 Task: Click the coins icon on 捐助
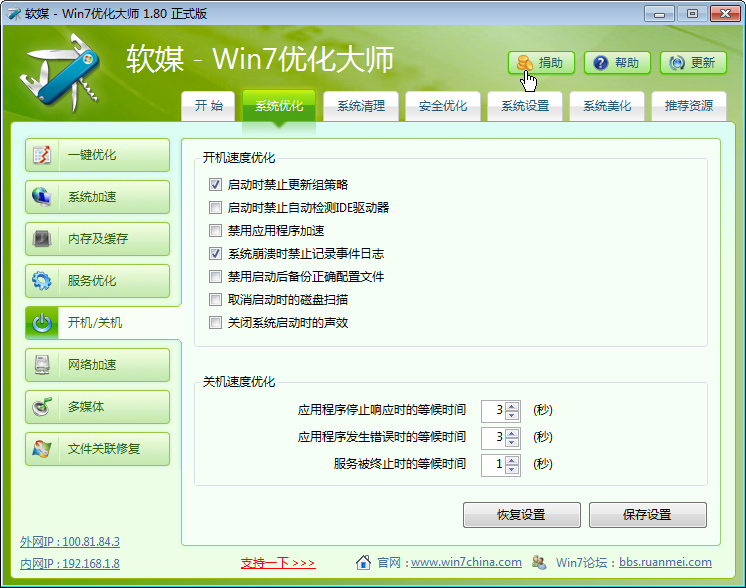pyautogui.click(x=525, y=62)
